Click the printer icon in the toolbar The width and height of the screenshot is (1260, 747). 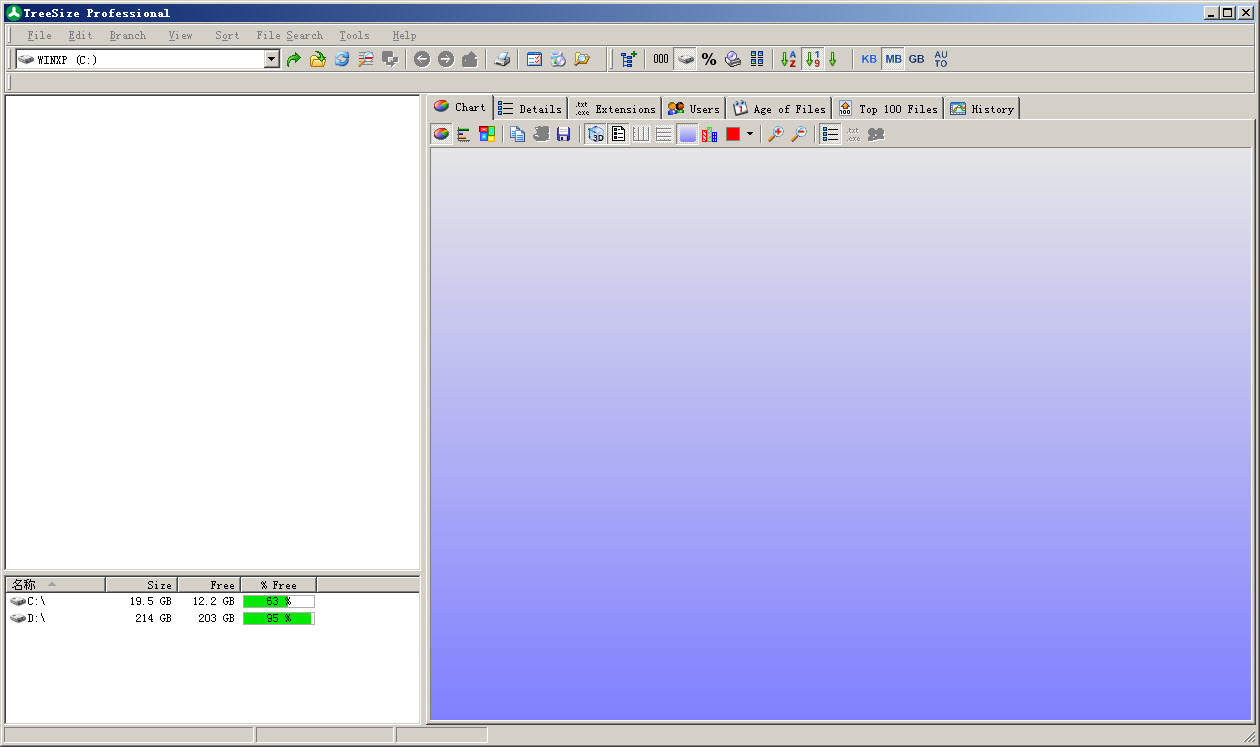click(x=502, y=60)
